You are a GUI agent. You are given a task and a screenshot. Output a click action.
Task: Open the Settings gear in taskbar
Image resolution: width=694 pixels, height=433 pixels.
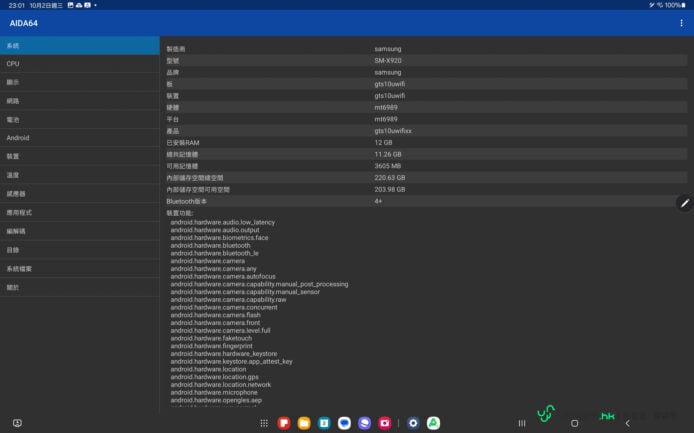(413, 423)
